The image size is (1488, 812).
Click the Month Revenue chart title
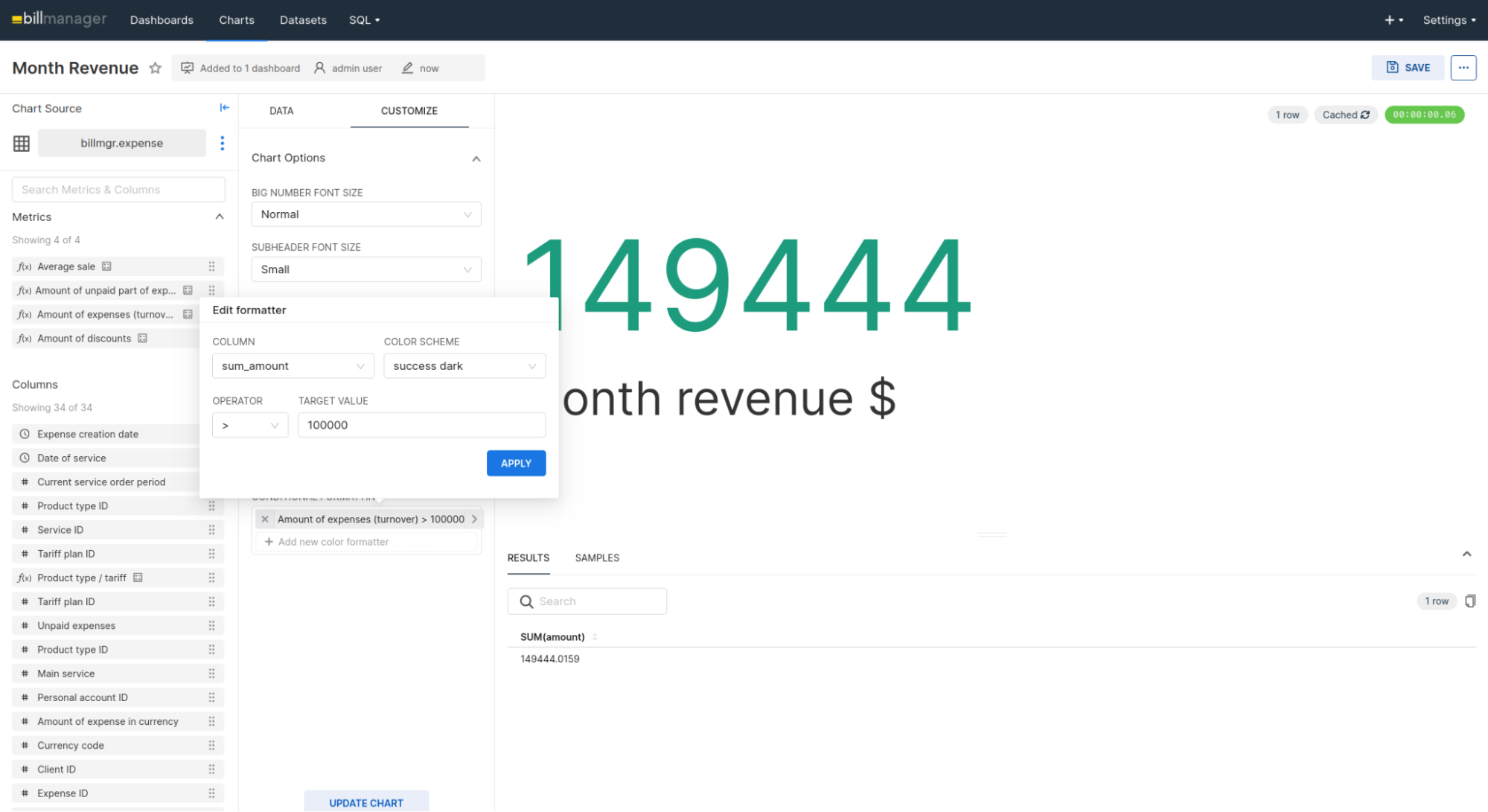[75, 68]
